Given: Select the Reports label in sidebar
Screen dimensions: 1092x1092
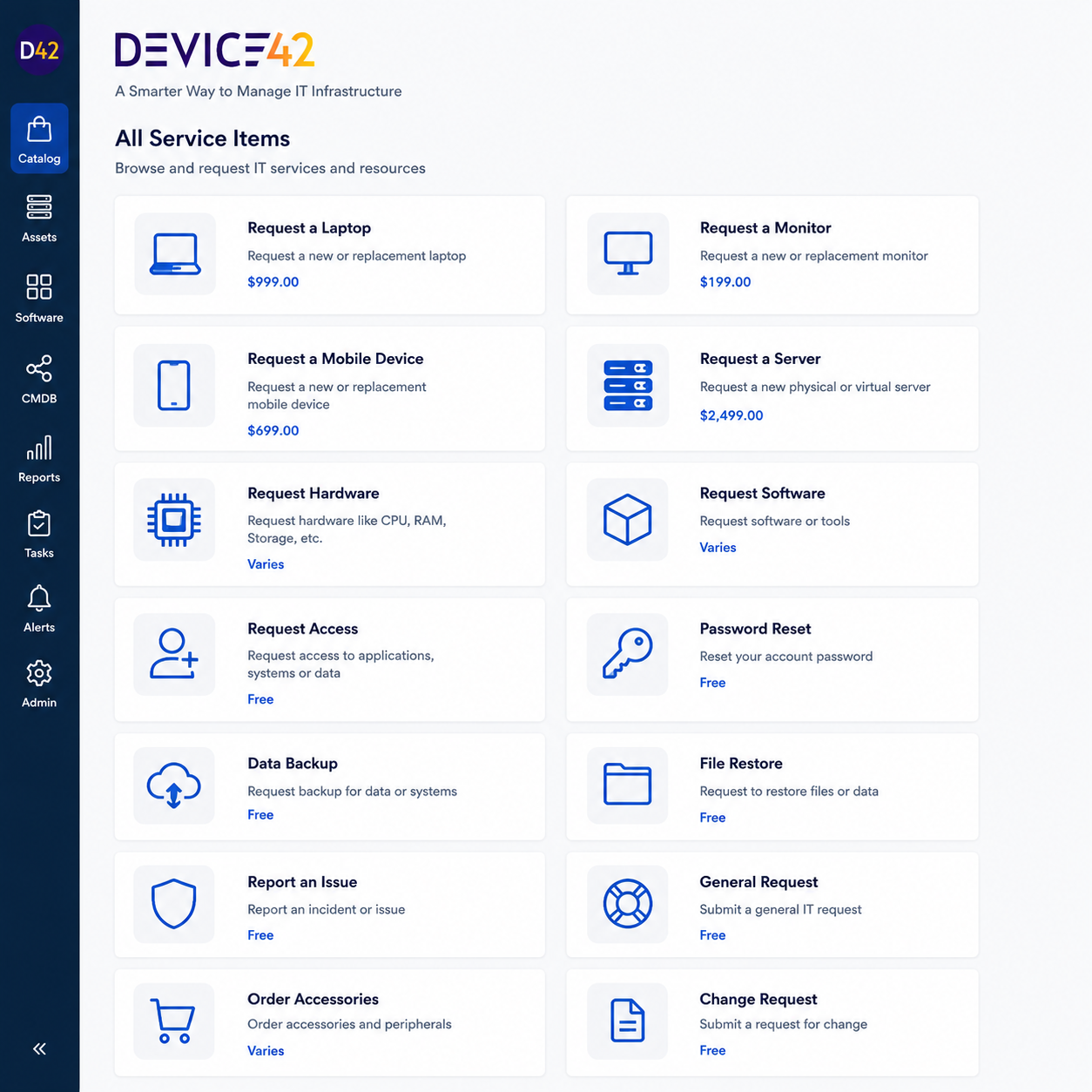Looking at the screenshot, I should [39, 477].
